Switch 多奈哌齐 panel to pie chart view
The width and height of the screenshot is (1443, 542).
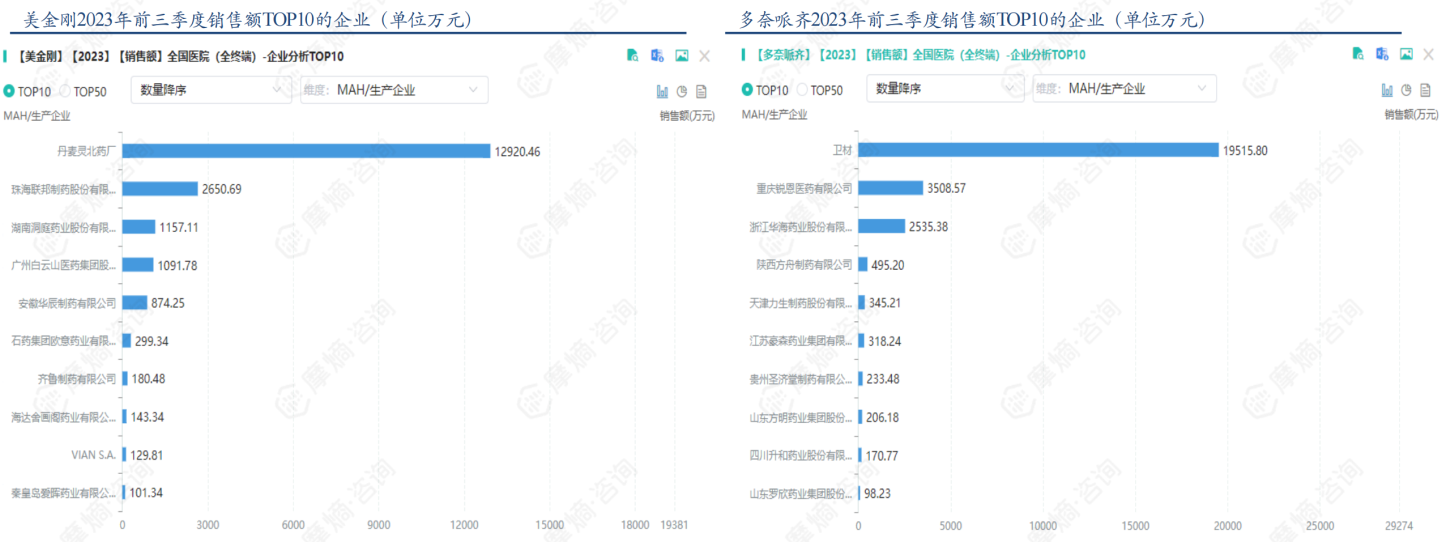coord(1406,90)
